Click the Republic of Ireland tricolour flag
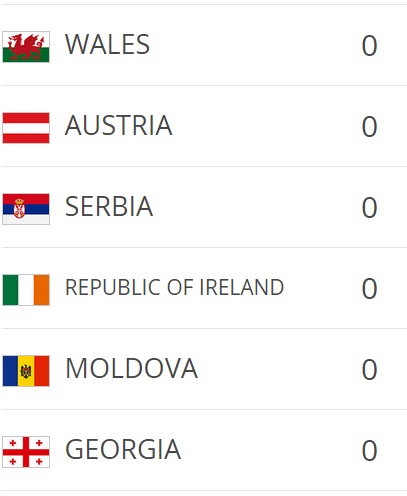 pos(26,290)
